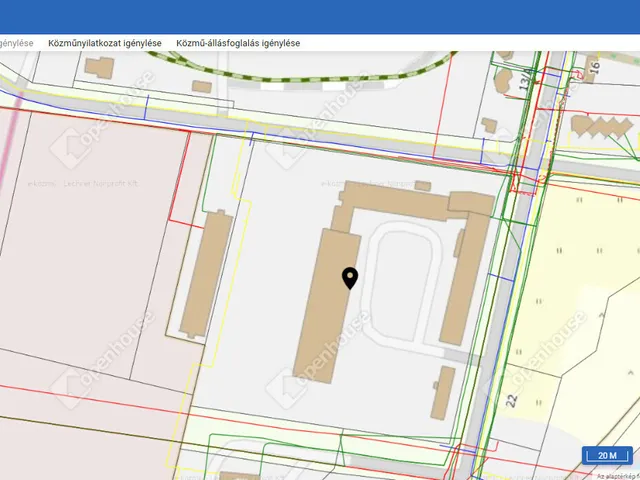Open the Közműnyilatkozat igénylése tab
640x480 pixels.
[105, 43]
